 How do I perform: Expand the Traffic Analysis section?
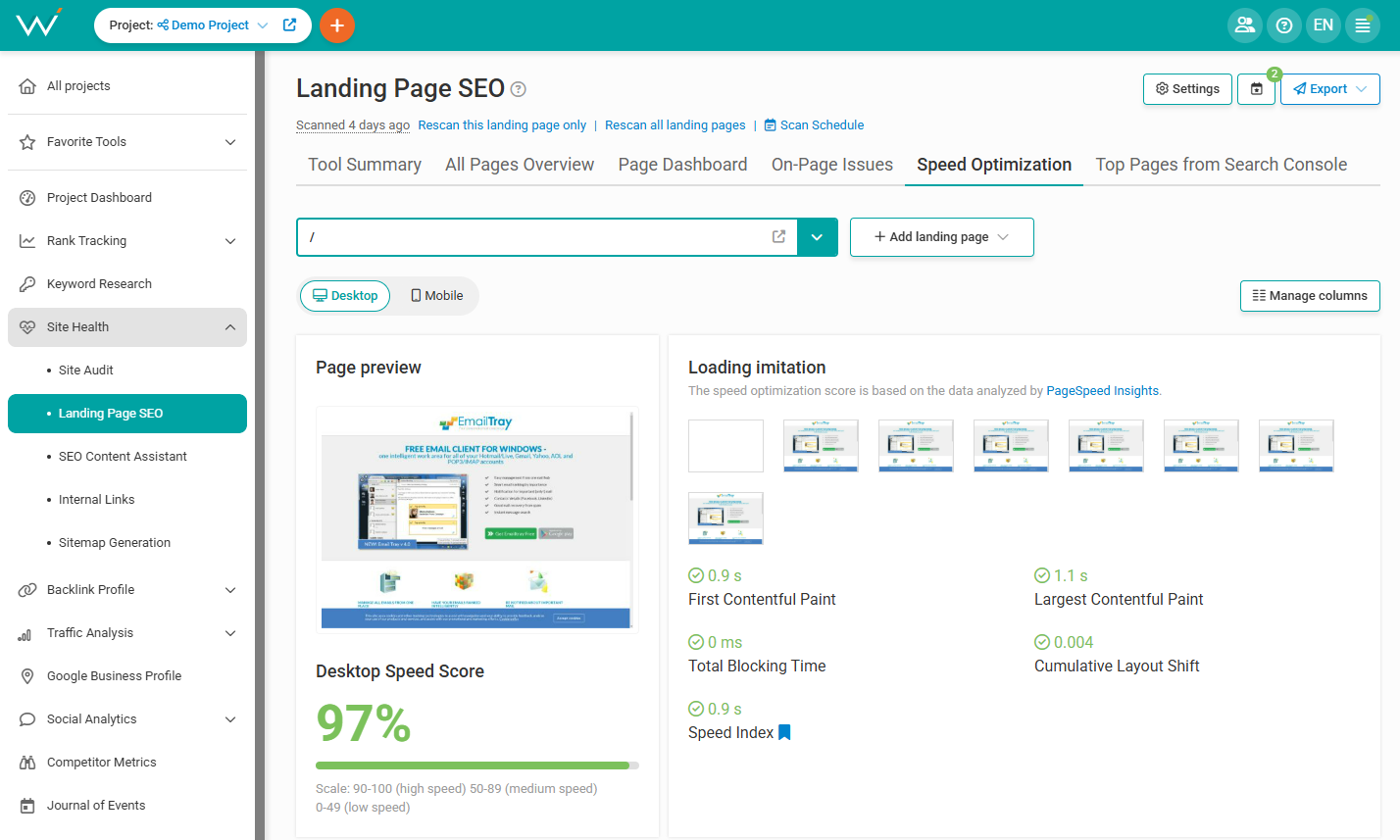(x=230, y=633)
